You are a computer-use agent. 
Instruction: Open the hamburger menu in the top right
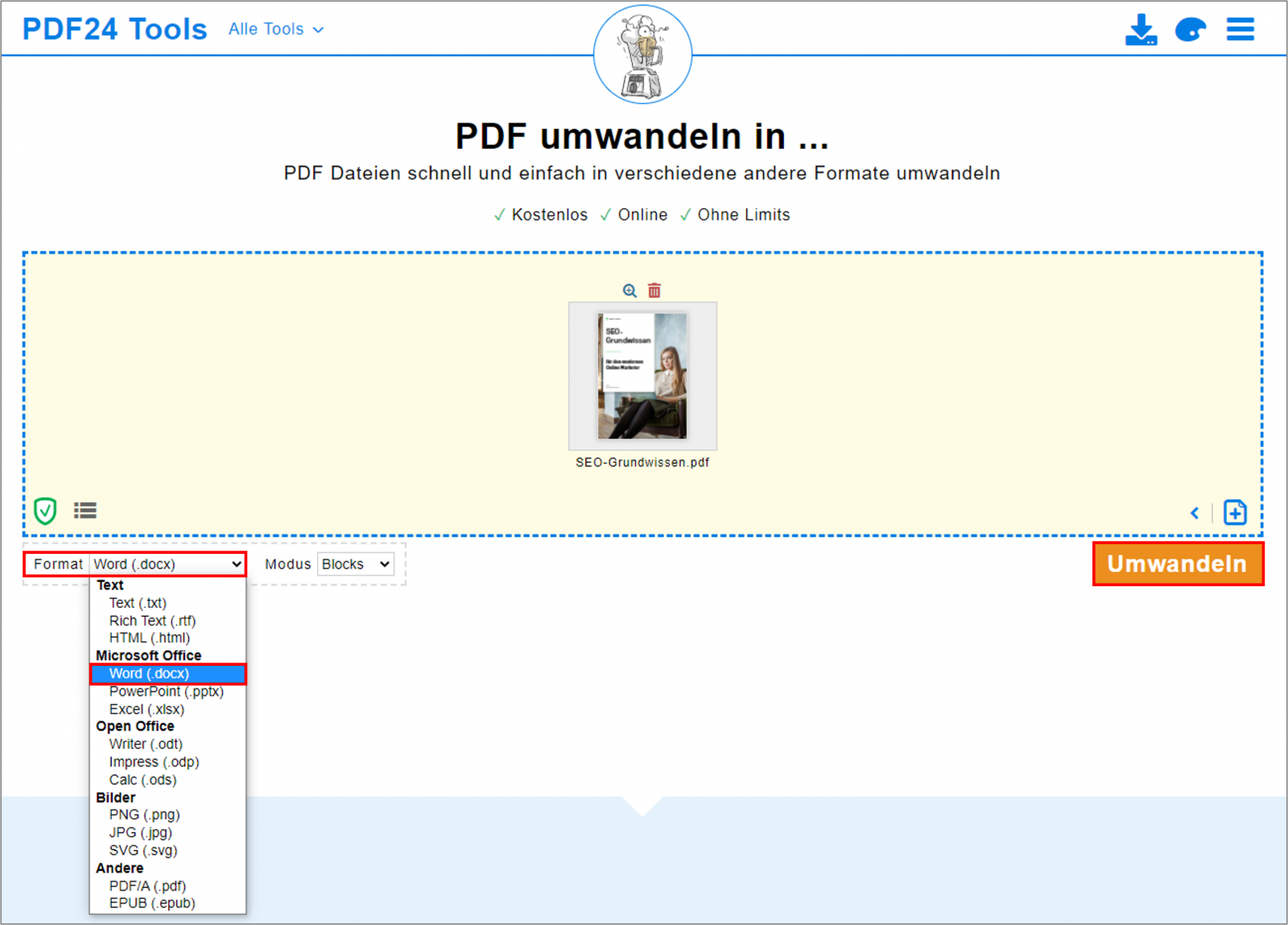[x=1241, y=29]
